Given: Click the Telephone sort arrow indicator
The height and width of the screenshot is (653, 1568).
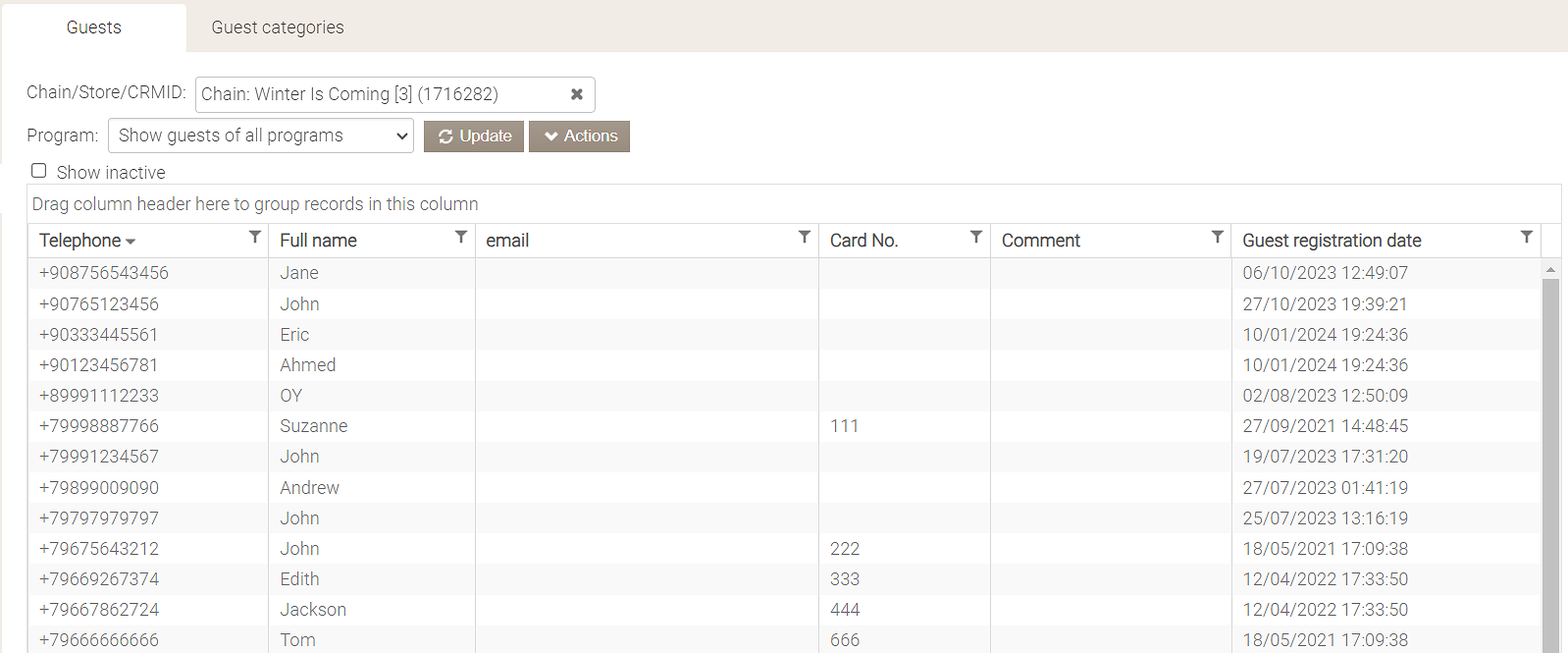Looking at the screenshot, I should click(x=131, y=242).
